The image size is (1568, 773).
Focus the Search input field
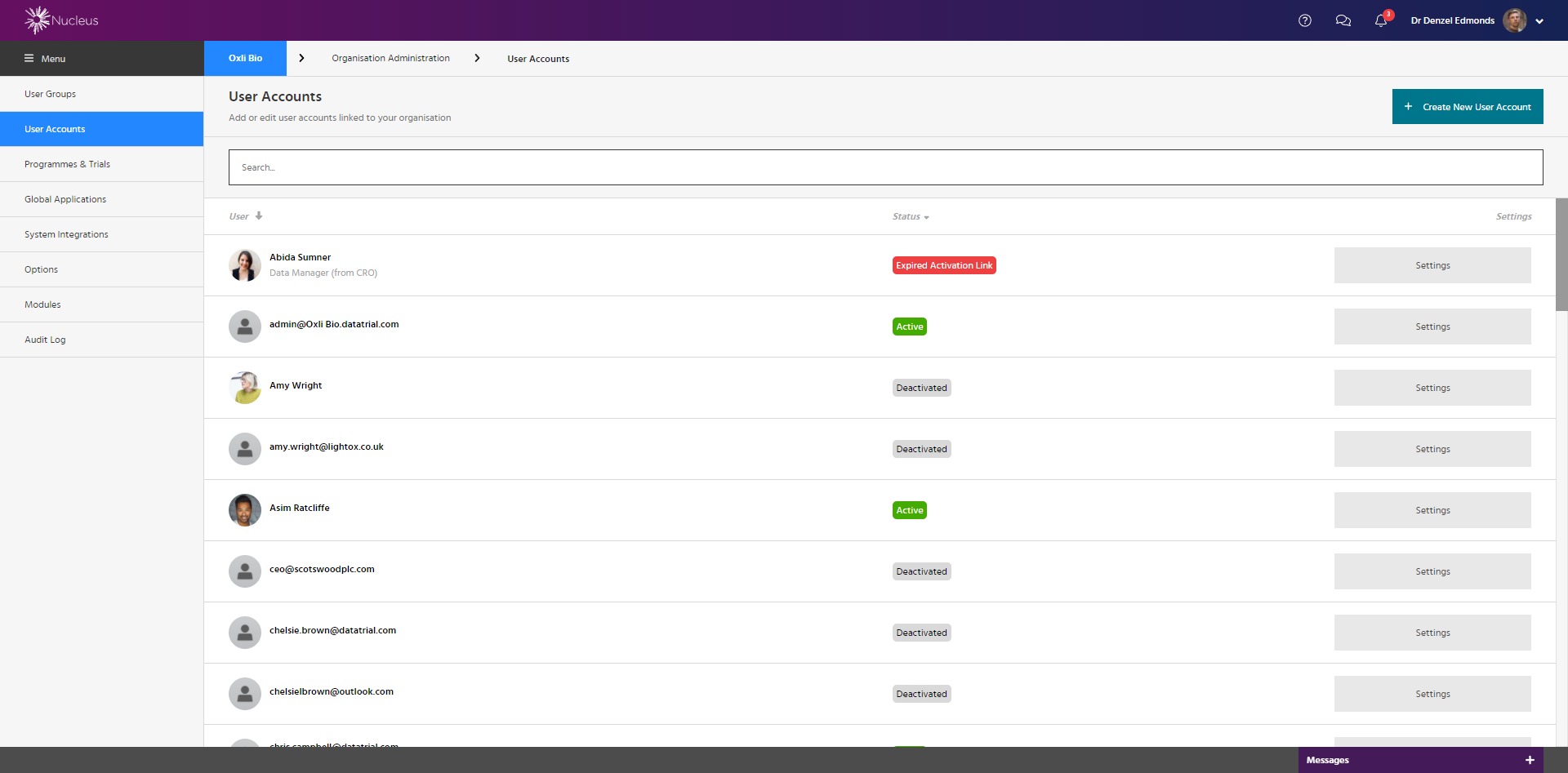(x=885, y=167)
